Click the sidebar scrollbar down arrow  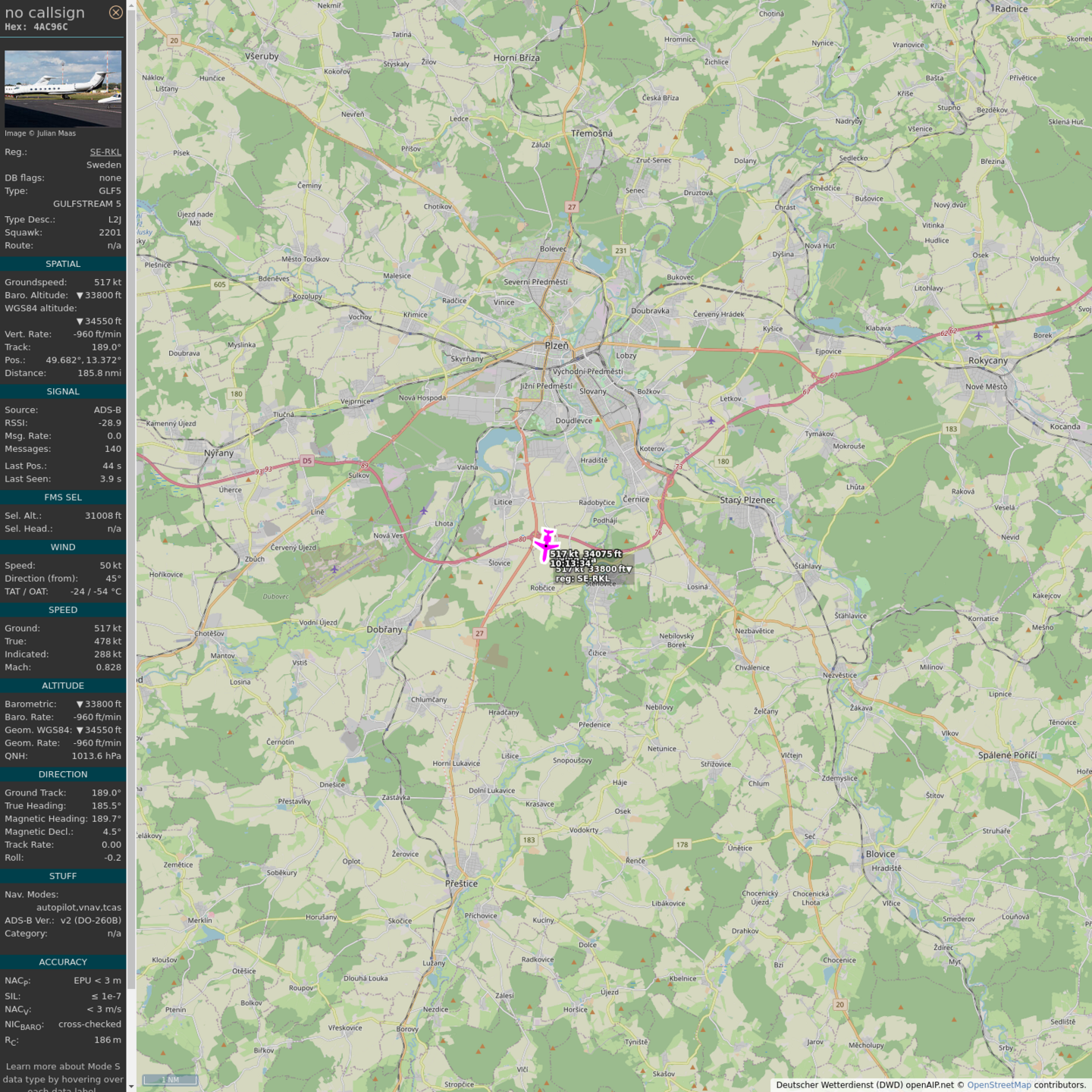click(x=131, y=1086)
